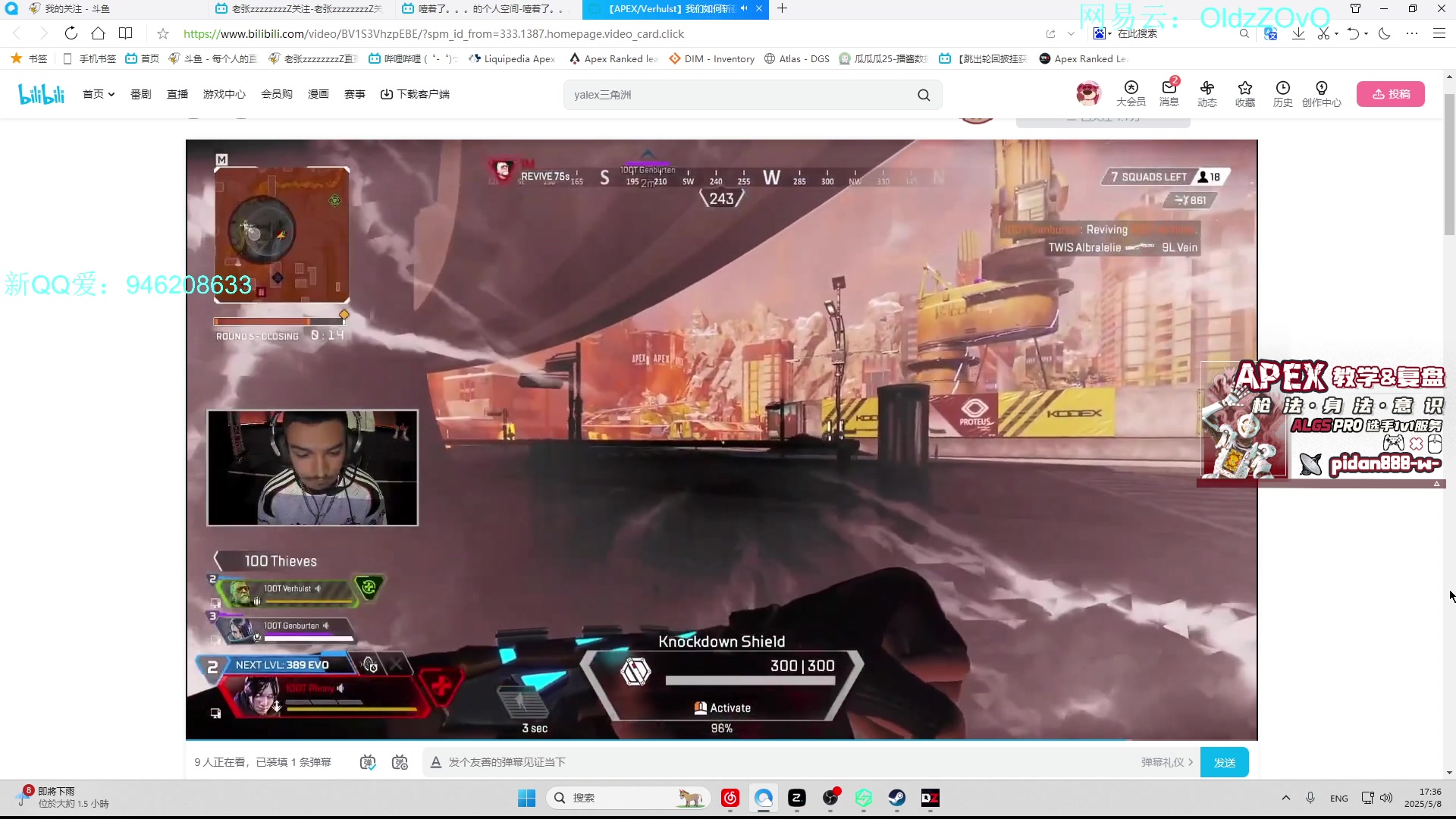Open Steam from the taskbar
1456x819 pixels.
896,798
